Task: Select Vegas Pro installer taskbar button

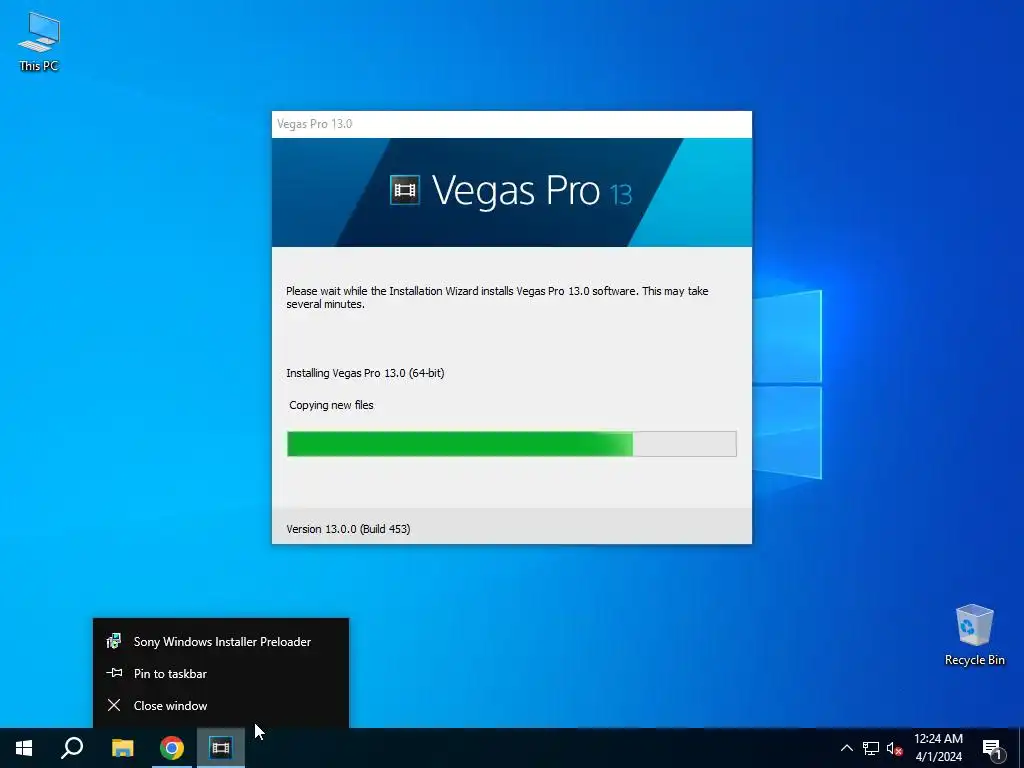Action: [221, 748]
